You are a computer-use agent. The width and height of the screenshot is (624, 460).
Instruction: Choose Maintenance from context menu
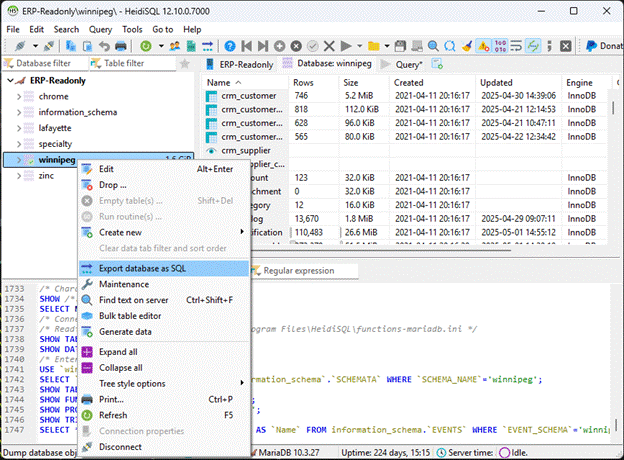(164, 284)
